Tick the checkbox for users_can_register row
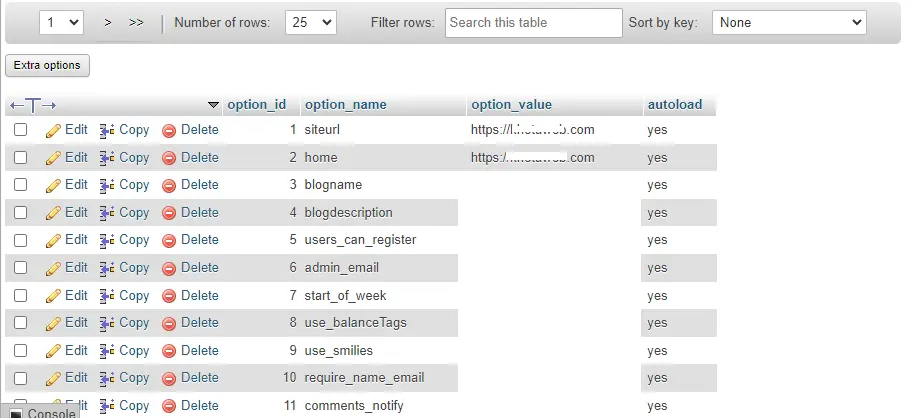This screenshot has width=912, height=418. pyautogui.click(x=21, y=240)
